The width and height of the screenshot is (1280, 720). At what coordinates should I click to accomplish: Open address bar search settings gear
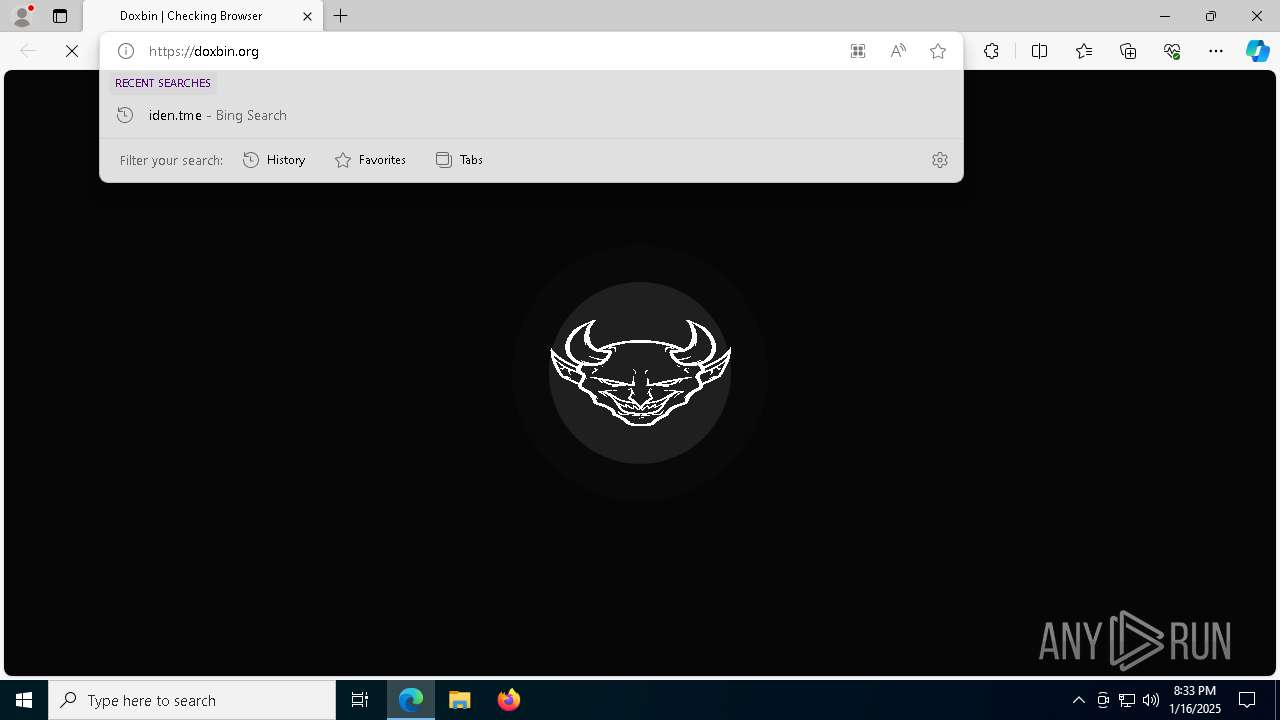point(940,160)
